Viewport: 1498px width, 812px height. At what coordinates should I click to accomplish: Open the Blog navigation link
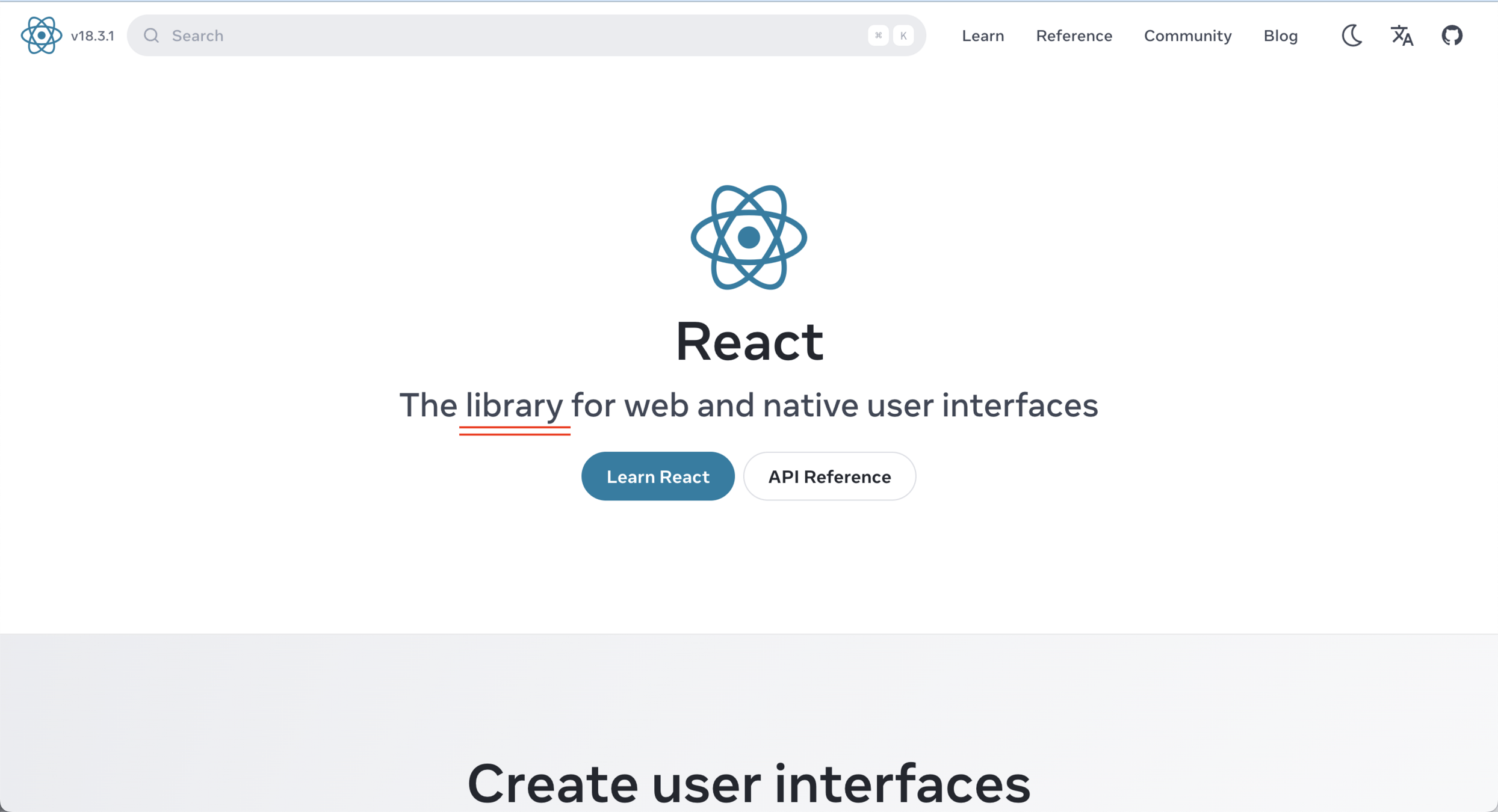1280,35
